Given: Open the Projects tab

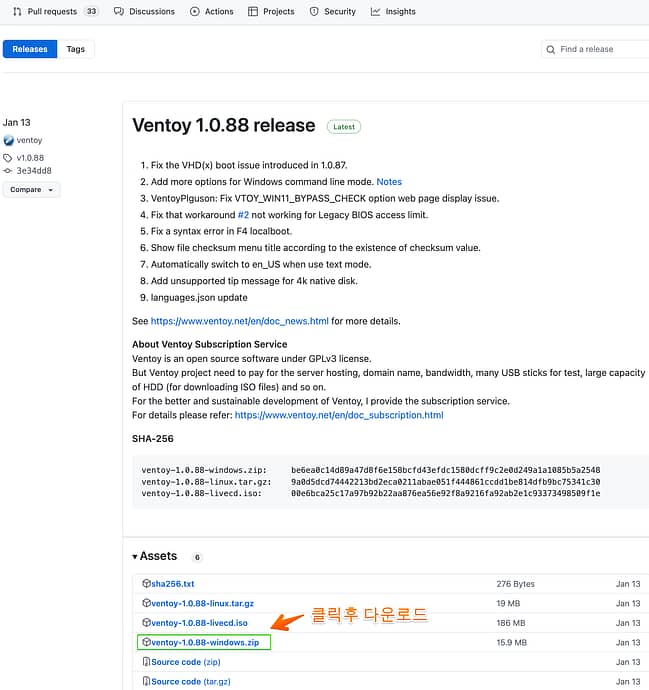Looking at the screenshot, I should click(x=271, y=11).
